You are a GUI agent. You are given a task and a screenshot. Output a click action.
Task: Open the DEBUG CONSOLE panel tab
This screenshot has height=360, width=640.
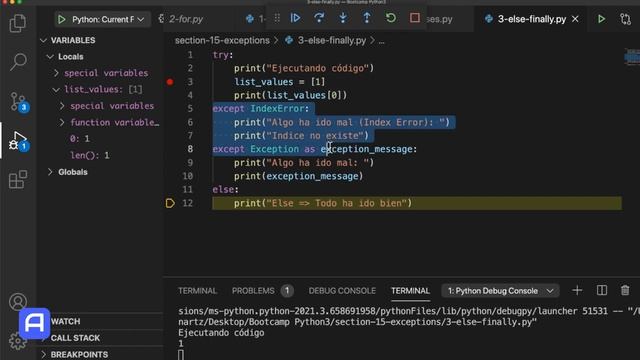click(342, 291)
